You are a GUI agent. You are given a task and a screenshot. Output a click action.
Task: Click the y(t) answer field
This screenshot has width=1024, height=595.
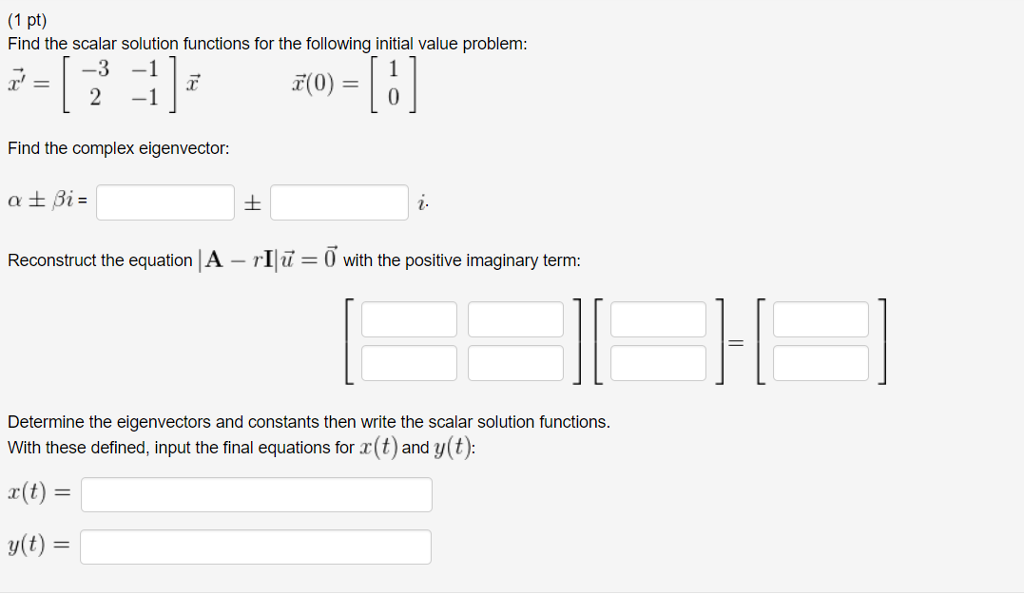256,546
